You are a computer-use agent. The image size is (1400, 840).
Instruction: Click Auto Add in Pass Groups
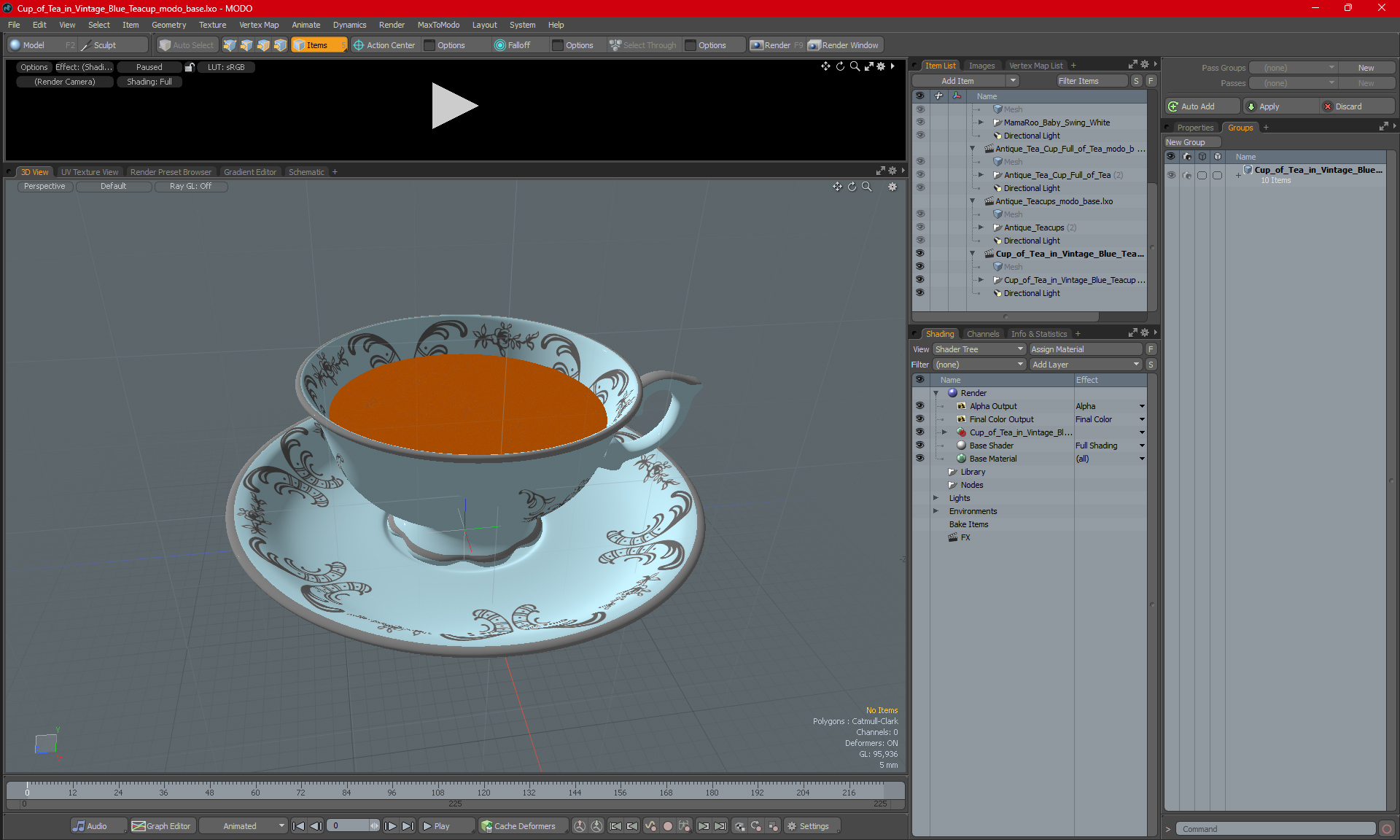tap(1202, 106)
